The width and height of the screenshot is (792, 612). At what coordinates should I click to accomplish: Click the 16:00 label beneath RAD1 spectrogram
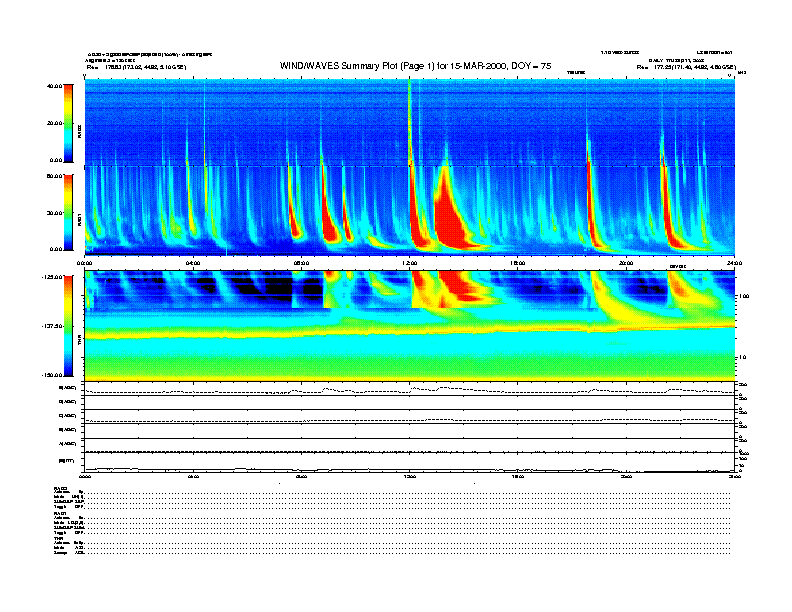pos(518,262)
